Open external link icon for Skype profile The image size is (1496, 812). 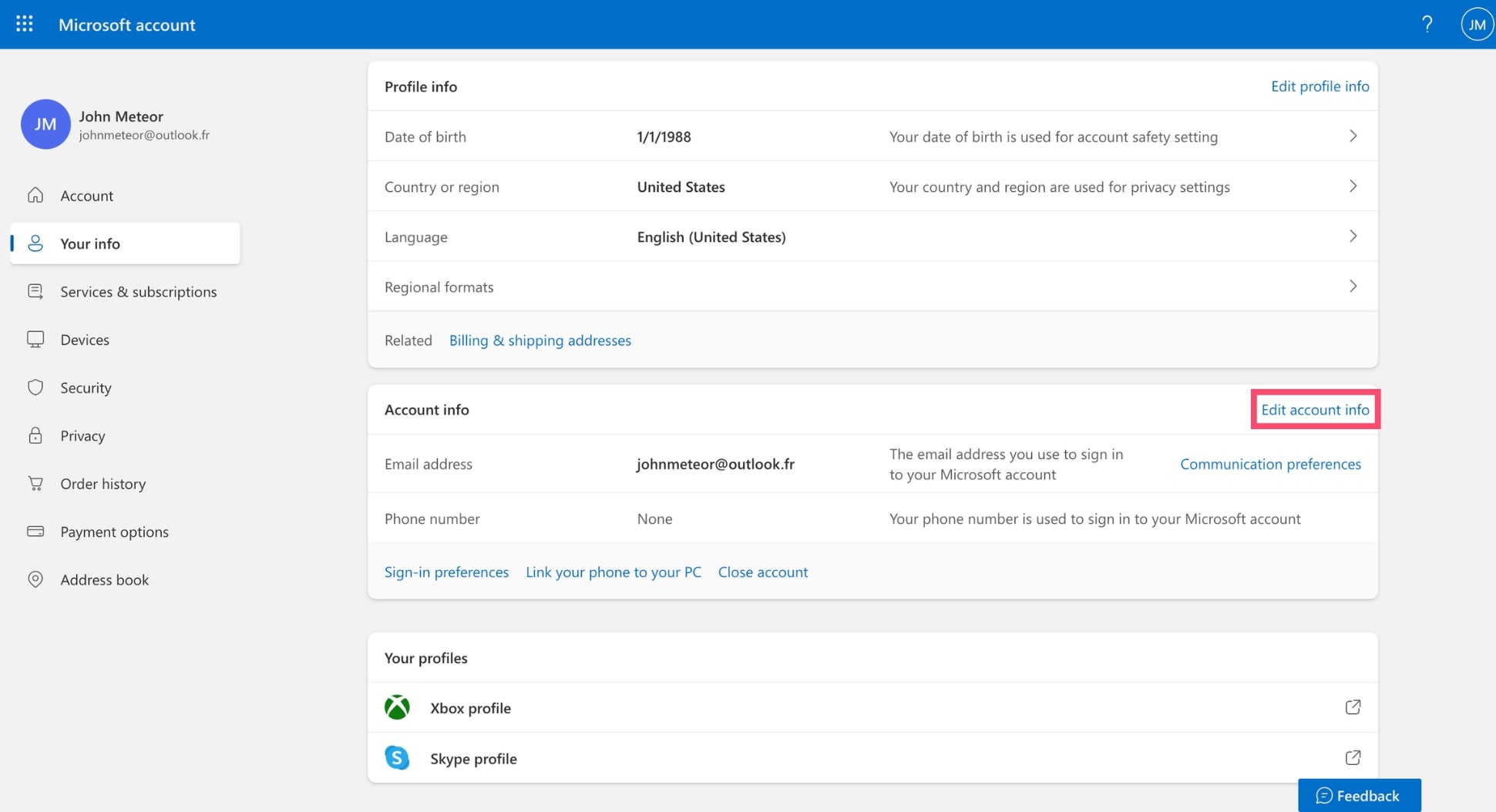click(1353, 758)
